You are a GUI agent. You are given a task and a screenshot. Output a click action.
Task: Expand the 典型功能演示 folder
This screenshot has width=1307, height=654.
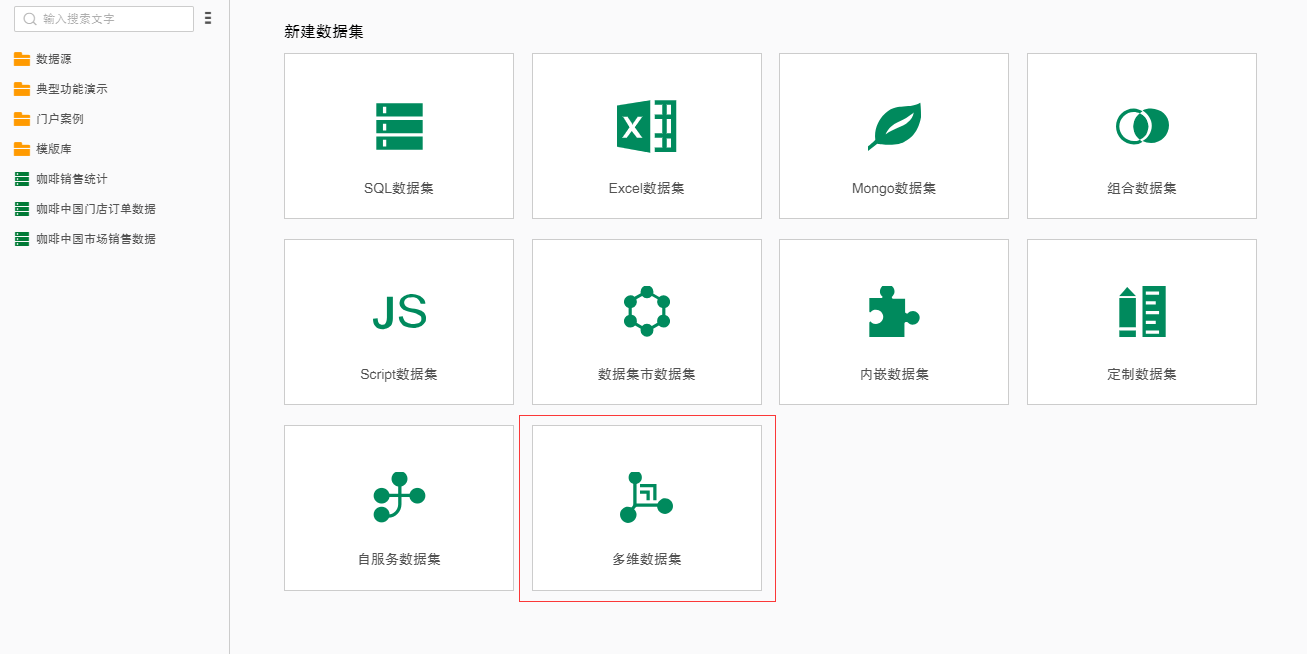click(72, 89)
